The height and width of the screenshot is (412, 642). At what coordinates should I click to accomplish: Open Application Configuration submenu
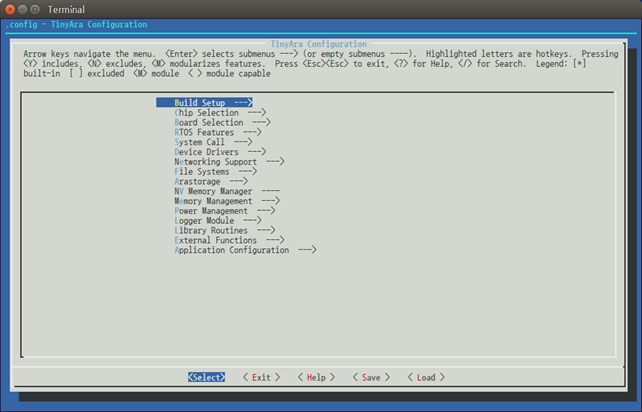[x=231, y=250]
